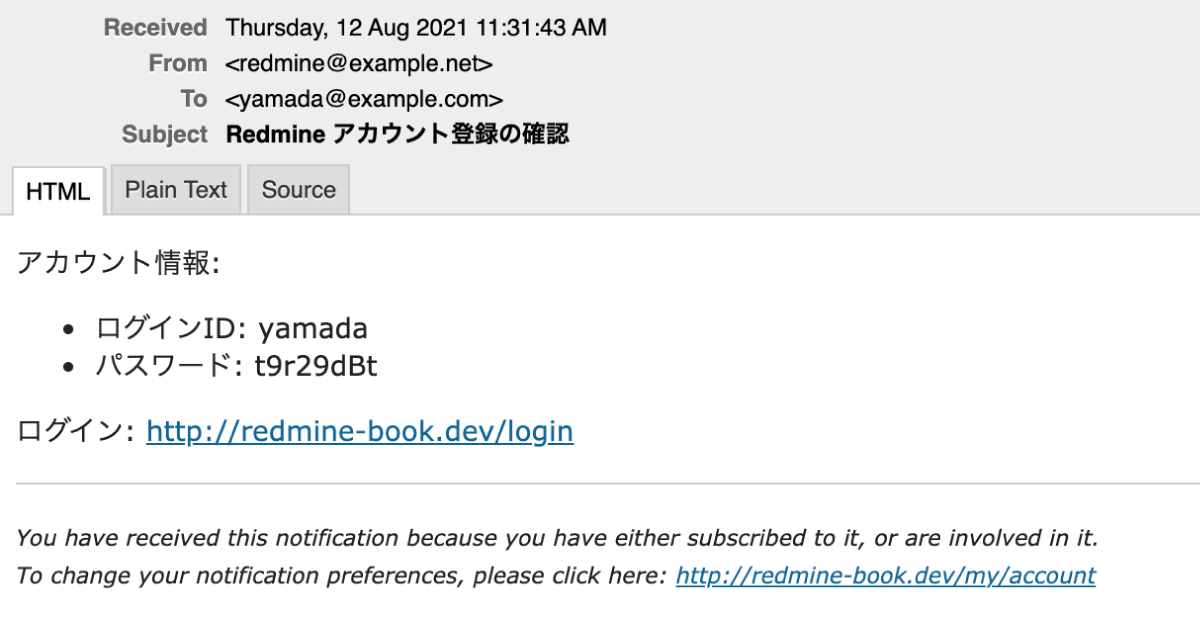Click the "You have received this notification" line
Image resolution: width=1200 pixels, height=619 pixels.
[558, 538]
